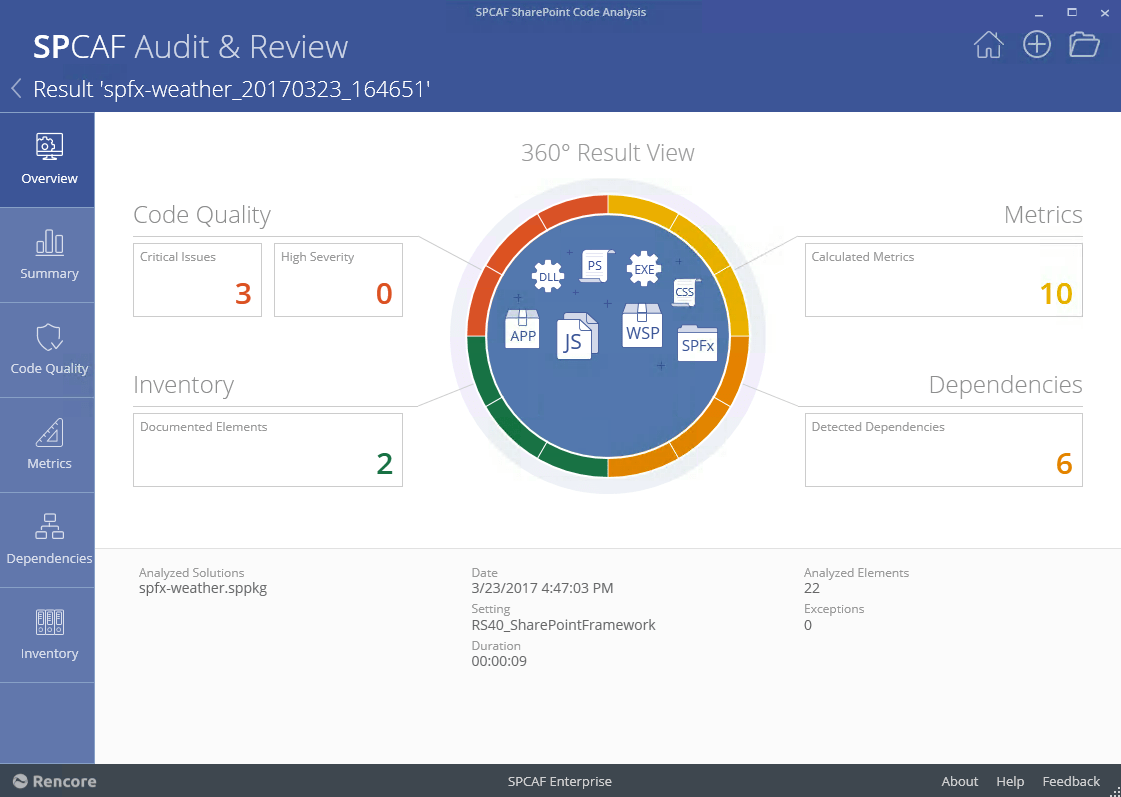1121x797 pixels.
Task: Close the SPCAF window
Action: pos(1105,13)
